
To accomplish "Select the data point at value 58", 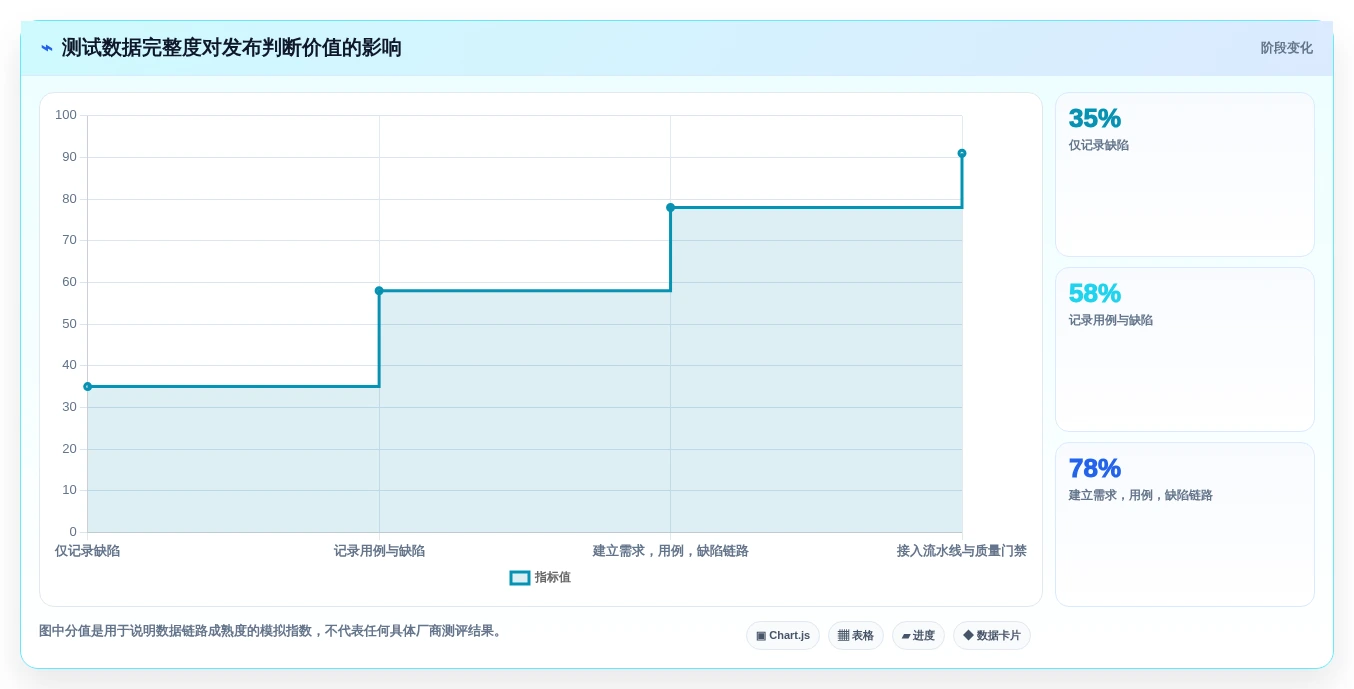I will 379,291.
